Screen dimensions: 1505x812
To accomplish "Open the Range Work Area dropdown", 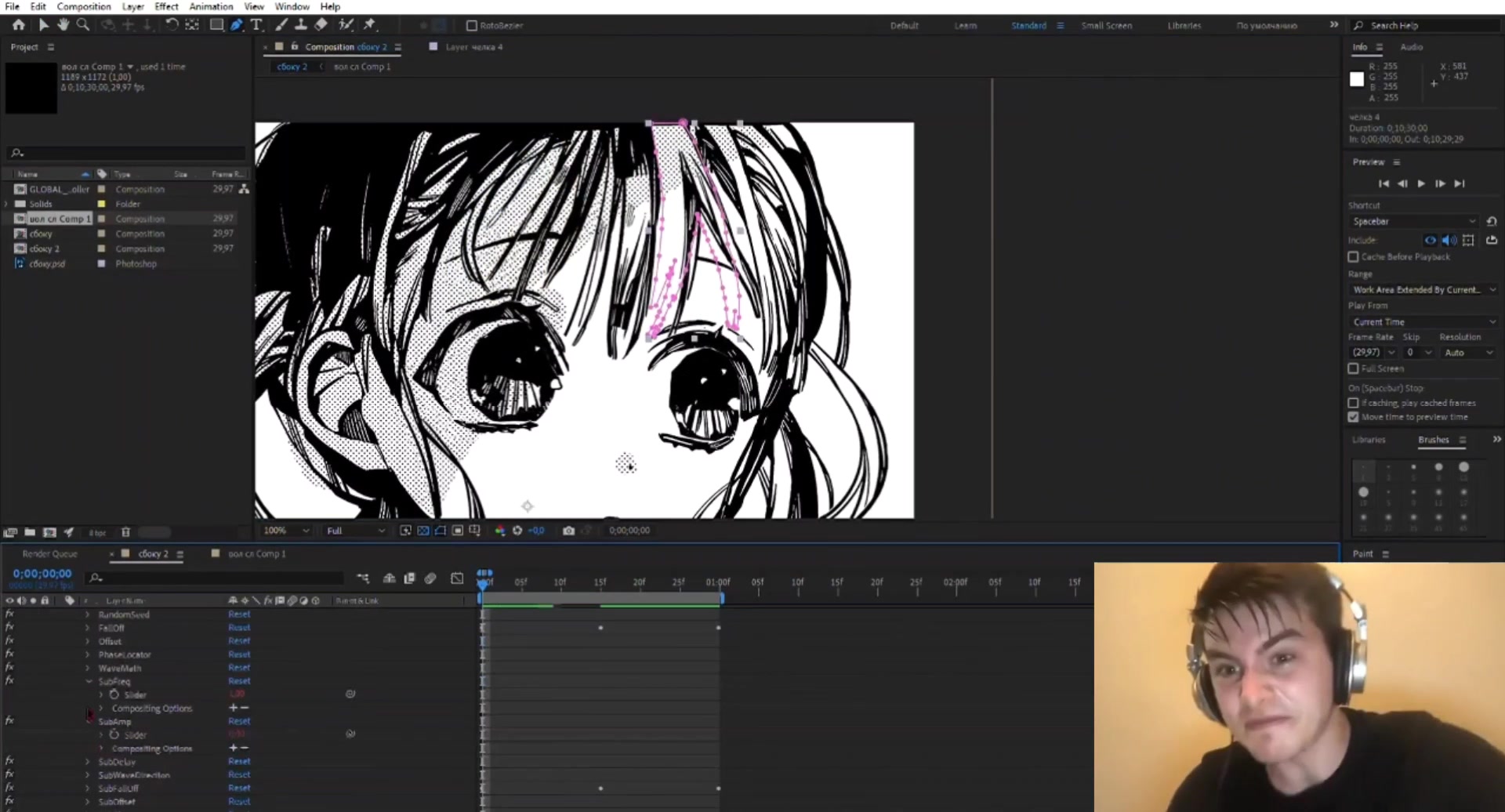I will click(1423, 290).
